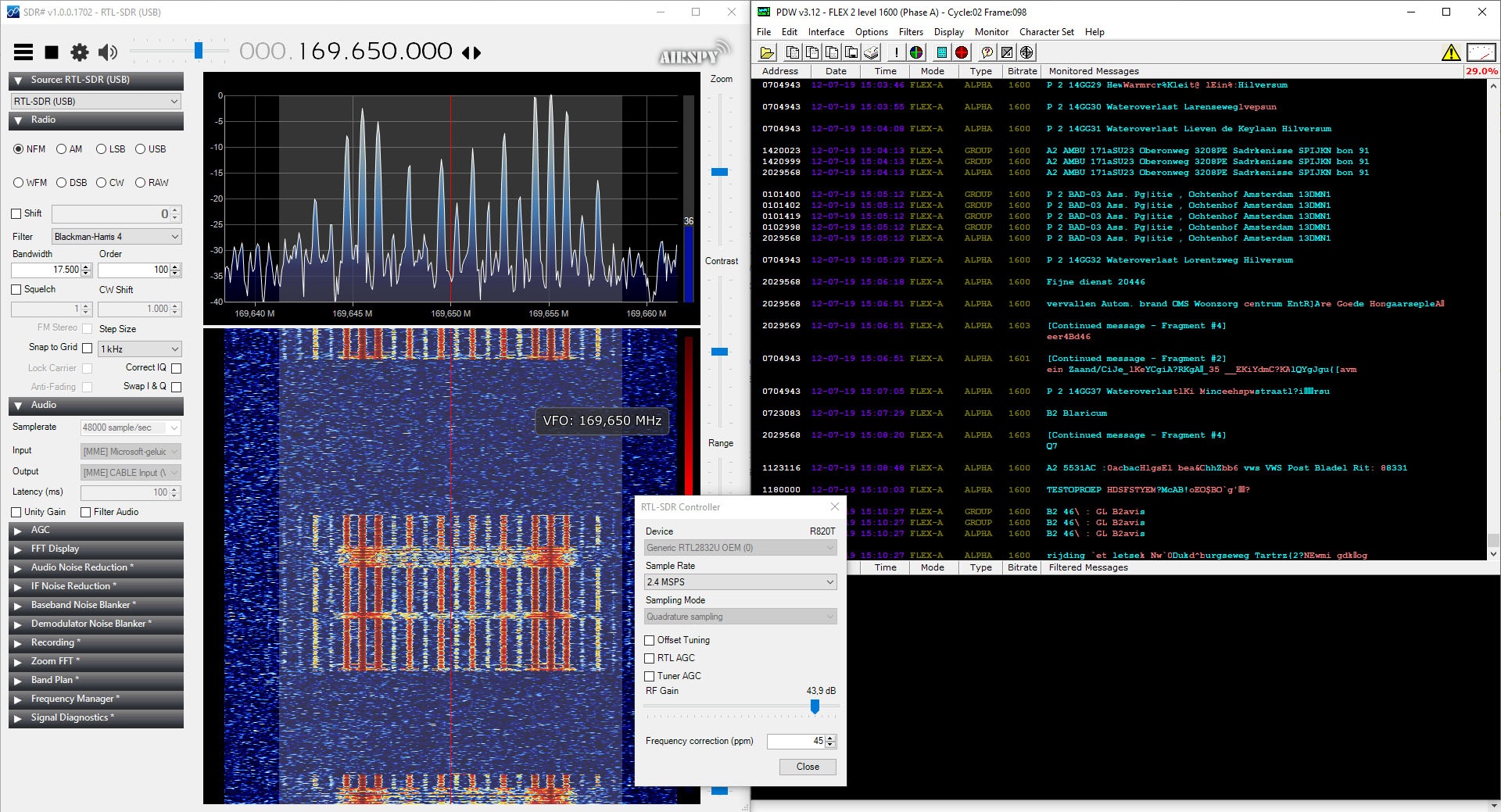Expand the FFT Display panel
The image size is (1501, 812).
[96, 549]
